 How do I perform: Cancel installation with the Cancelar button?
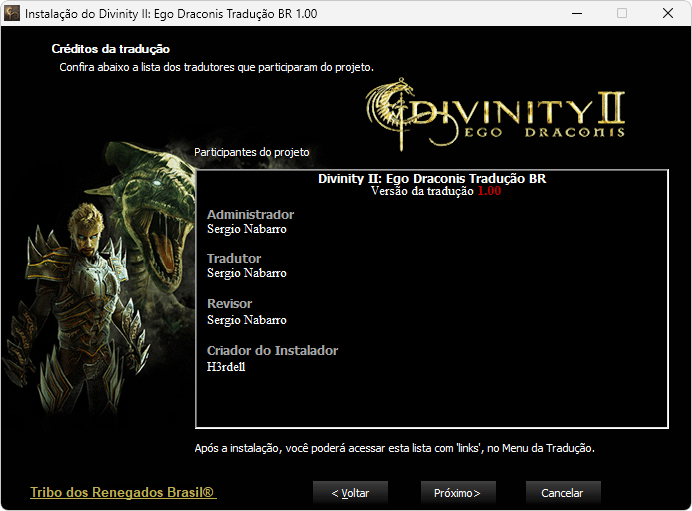(562, 493)
